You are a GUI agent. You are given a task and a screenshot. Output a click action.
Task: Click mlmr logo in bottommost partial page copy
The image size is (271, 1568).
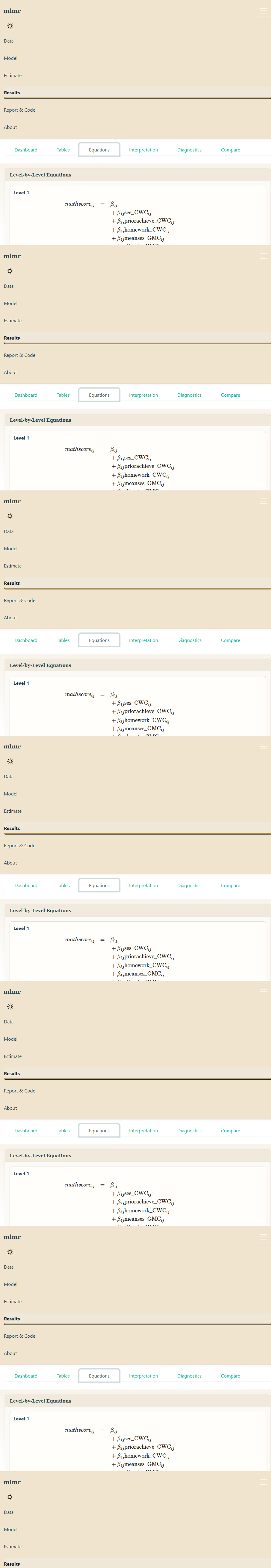12,1482
